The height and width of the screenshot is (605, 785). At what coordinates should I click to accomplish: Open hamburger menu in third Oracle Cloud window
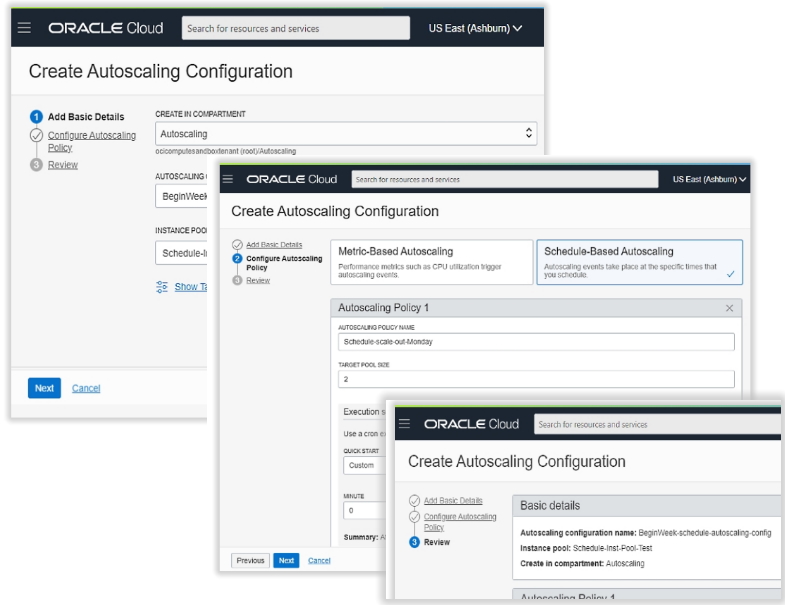coord(405,424)
